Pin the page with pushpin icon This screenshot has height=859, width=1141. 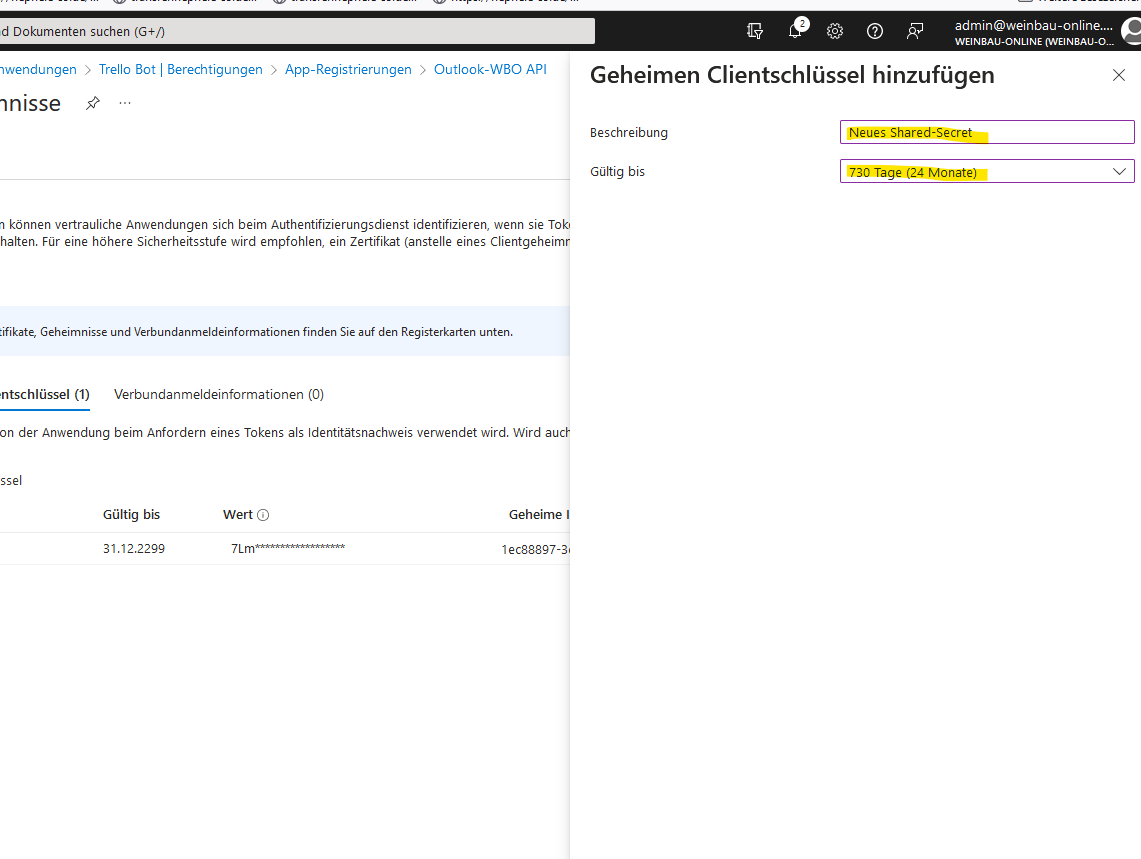pyautogui.click(x=93, y=103)
